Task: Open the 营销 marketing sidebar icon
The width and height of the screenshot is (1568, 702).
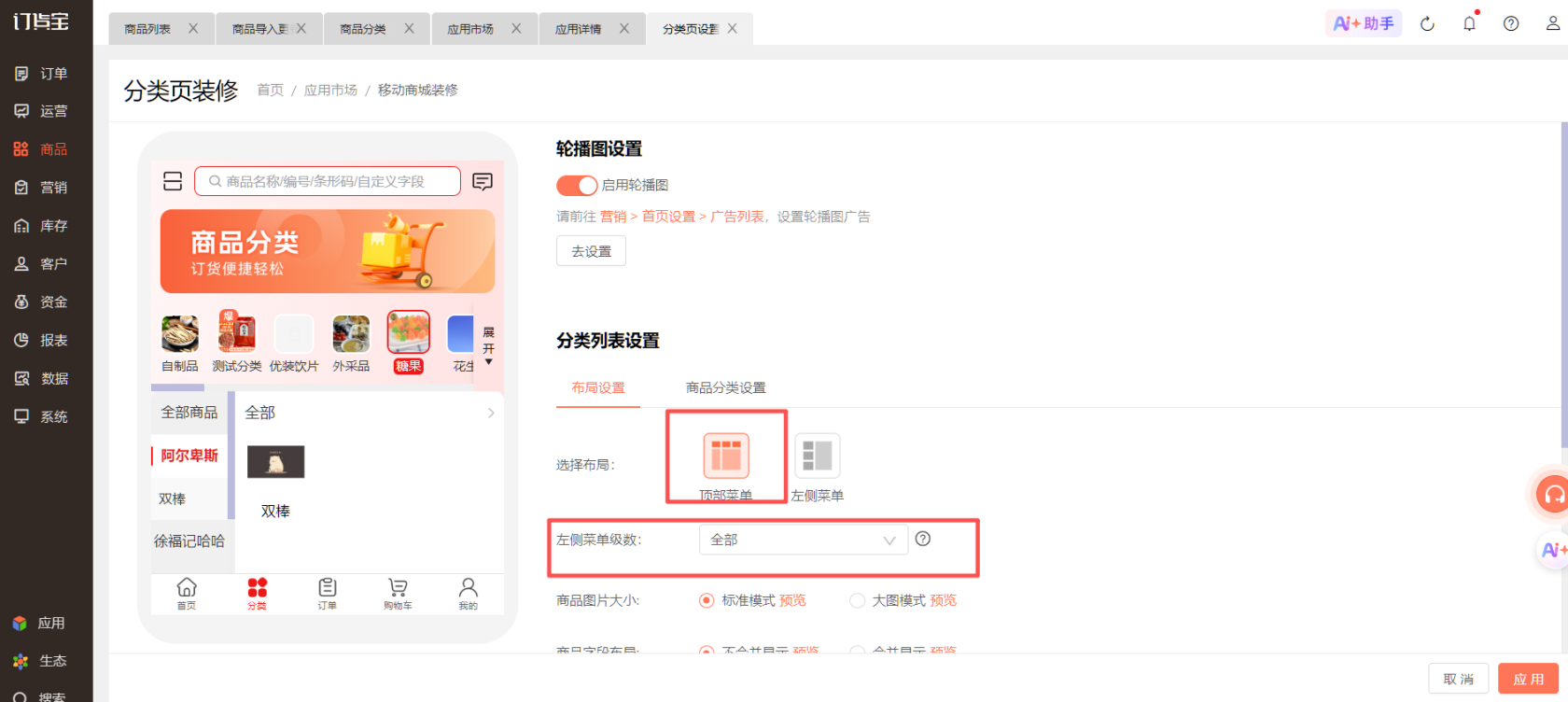Action: click(21, 188)
